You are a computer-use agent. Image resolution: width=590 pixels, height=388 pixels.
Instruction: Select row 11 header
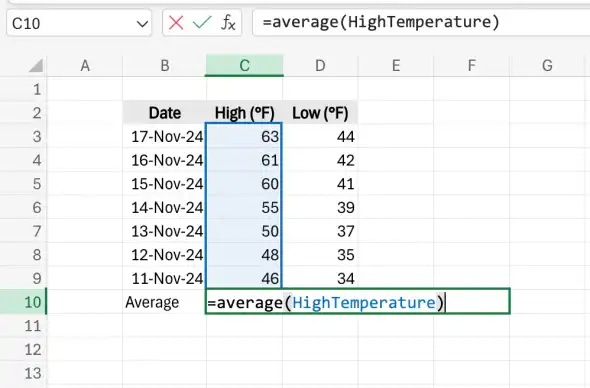(x=23, y=326)
